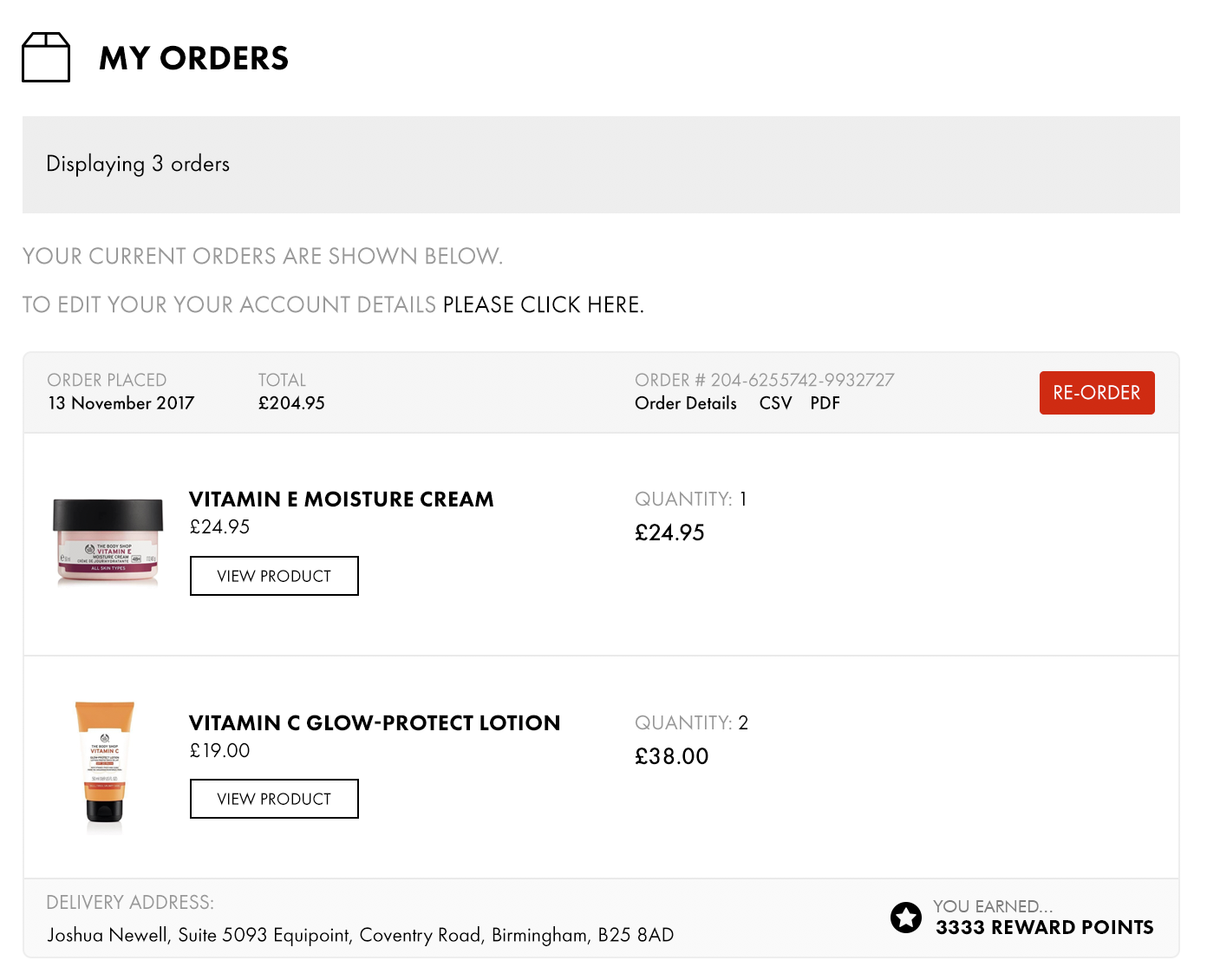
Task: Download the order as PDF
Action: point(825,403)
